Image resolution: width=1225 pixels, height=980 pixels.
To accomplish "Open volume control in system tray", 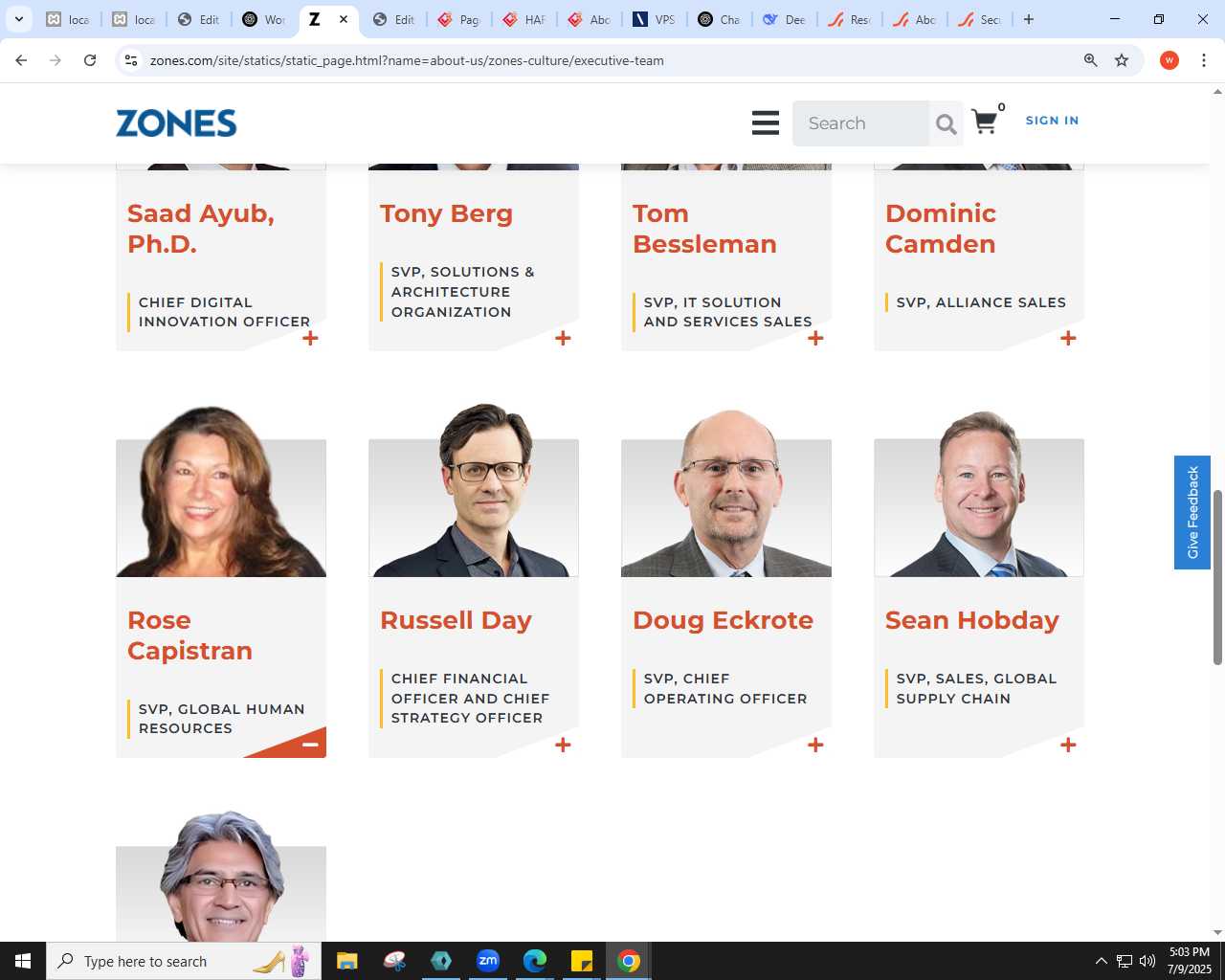I will point(1147,961).
